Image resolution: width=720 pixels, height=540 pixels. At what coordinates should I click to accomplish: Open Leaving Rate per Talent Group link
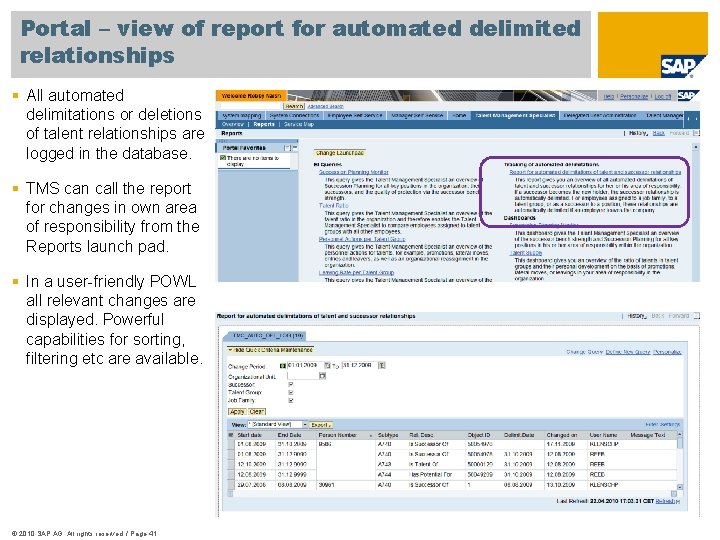coord(356,272)
